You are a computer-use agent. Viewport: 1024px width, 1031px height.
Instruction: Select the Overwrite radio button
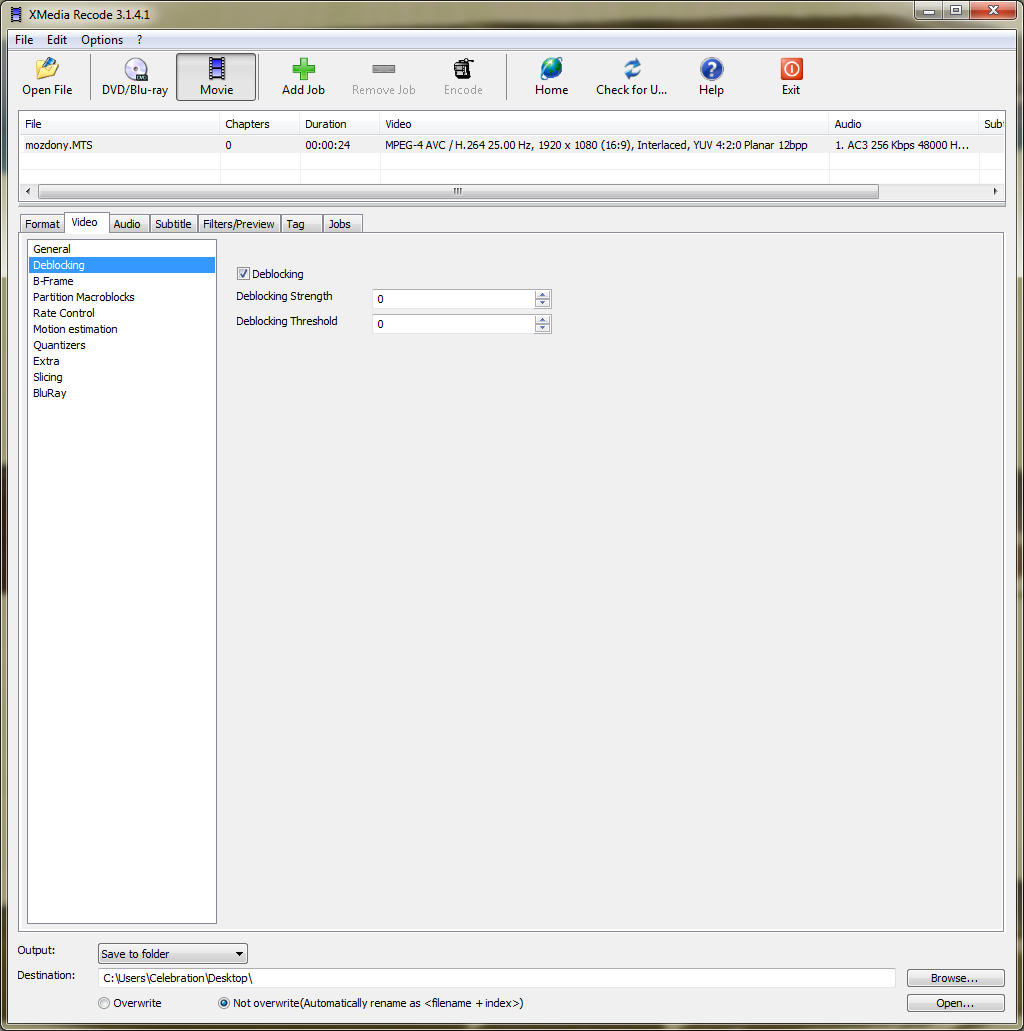tap(104, 1003)
